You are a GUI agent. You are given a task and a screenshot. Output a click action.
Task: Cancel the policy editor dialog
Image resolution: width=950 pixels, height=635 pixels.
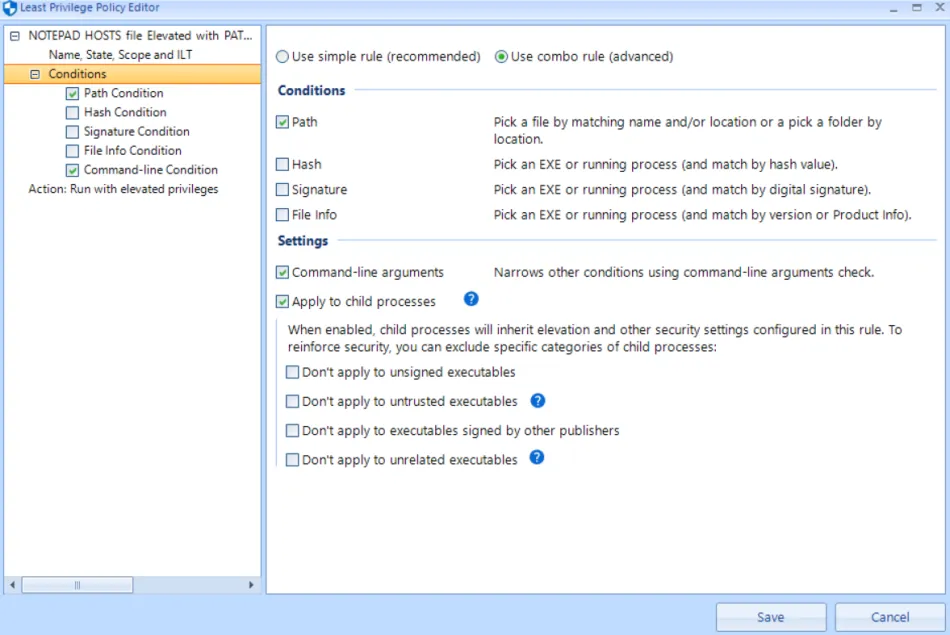[889, 617]
